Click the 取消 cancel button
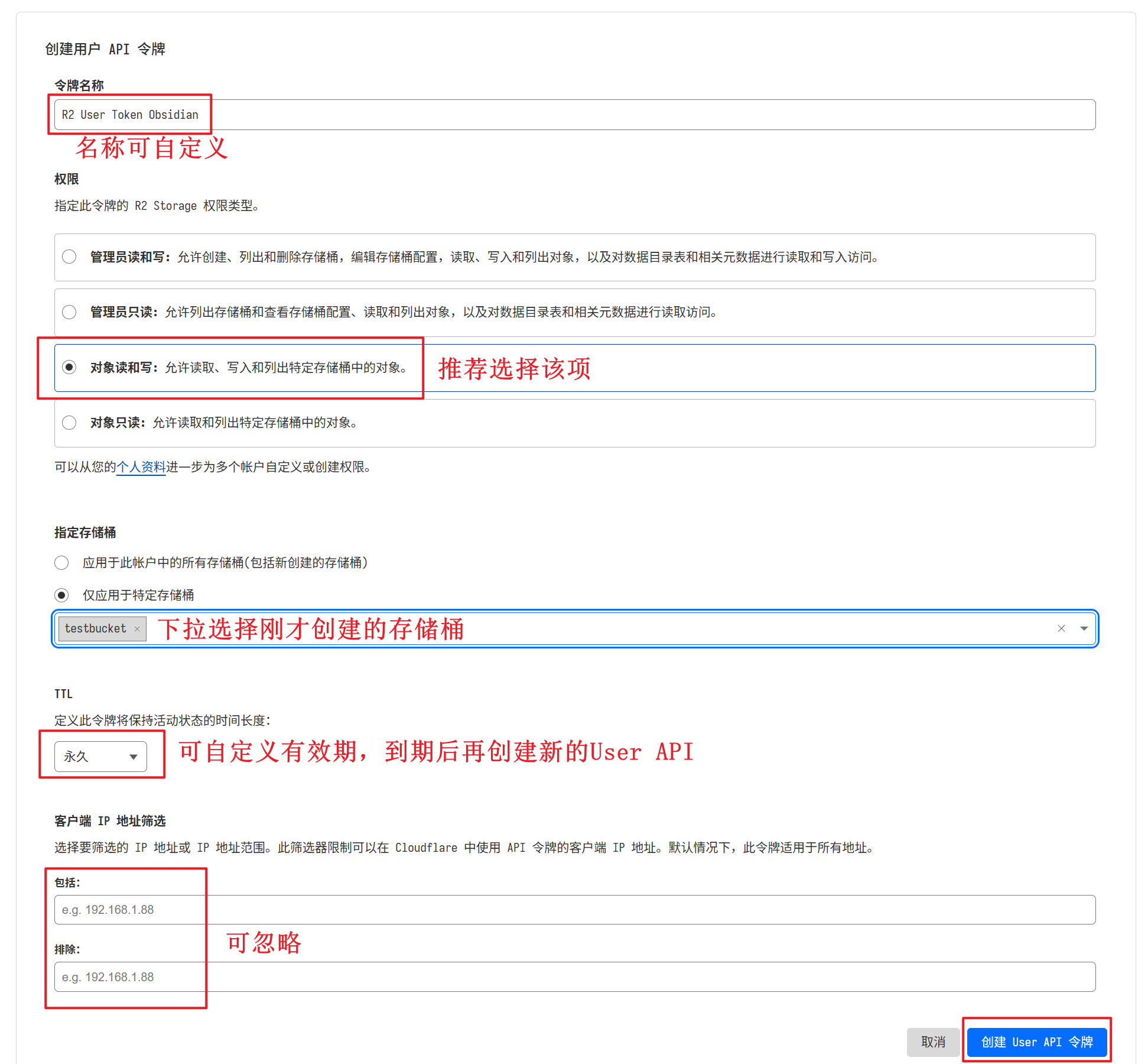Viewport: 1148px width, 1064px height. (x=932, y=1042)
